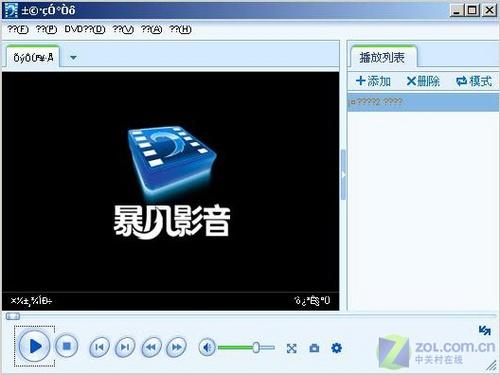Delete the entry with the 删除 button
The height and width of the screenshot is (375, 500).
tap(423, 81)
